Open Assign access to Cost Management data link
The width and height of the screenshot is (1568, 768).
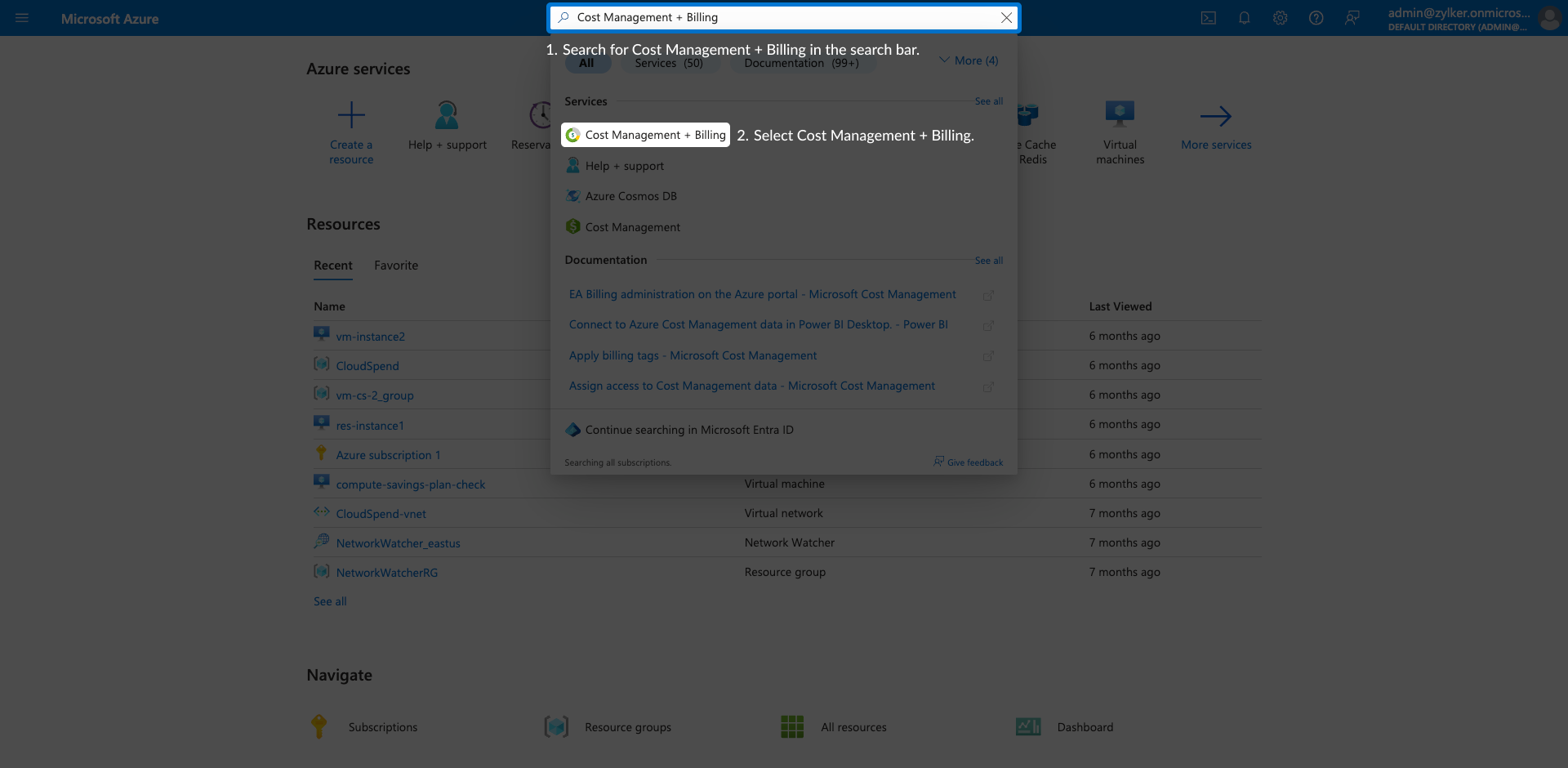click(752, 386)
